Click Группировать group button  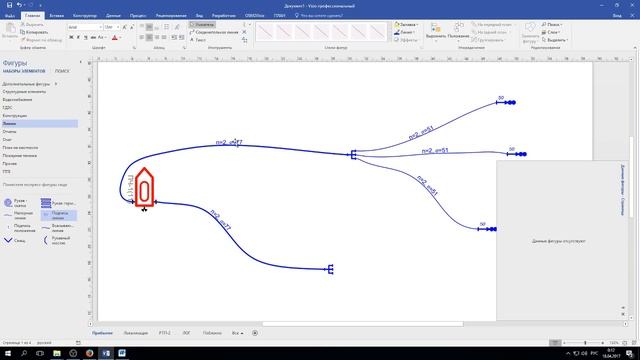(488, 40)
